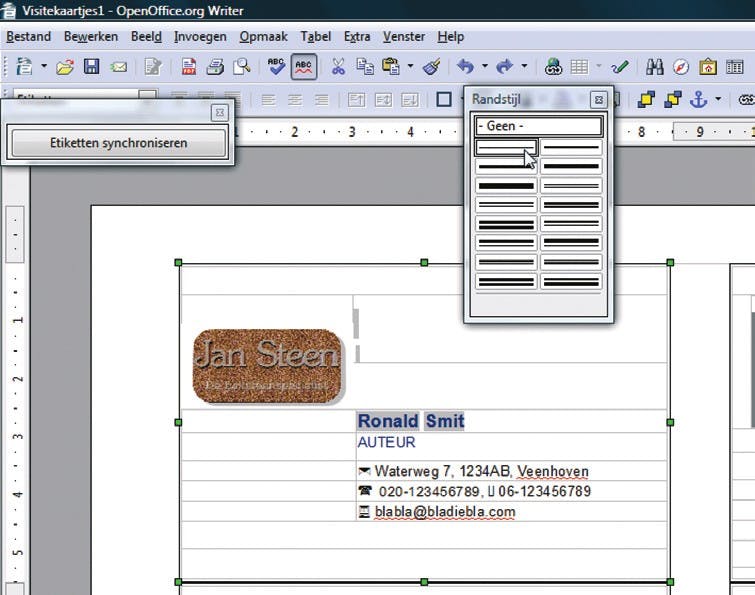Export directly as PDF
The height and width of the screenshot is (595, 755).
coord(189,67)
